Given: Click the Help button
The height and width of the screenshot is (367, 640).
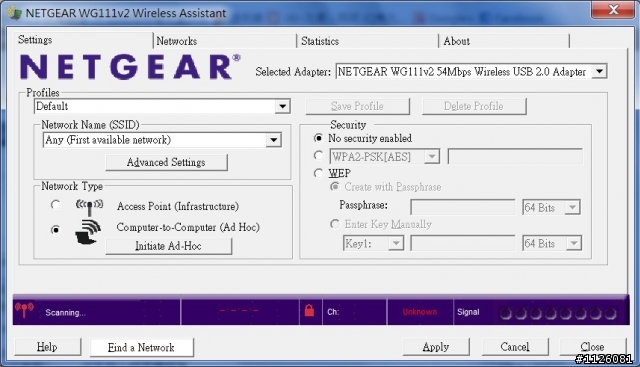Looking at the screenshot, I should (x=47, y=347).
